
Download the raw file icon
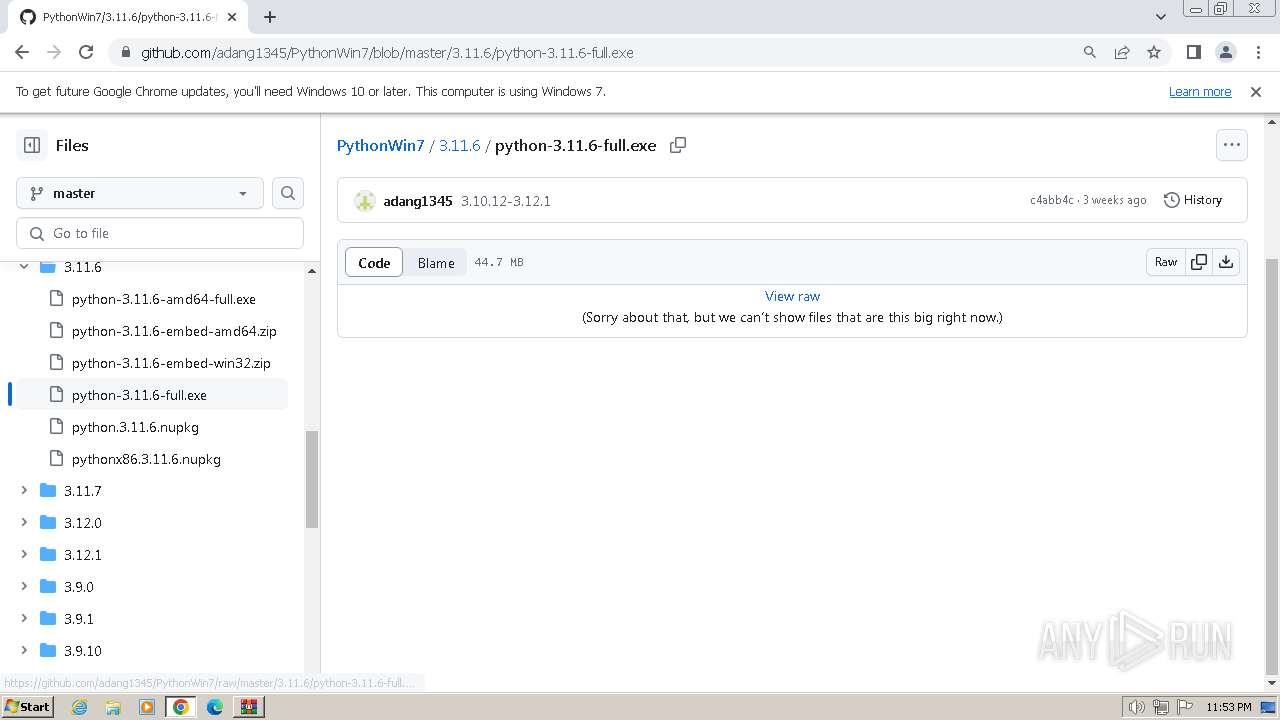coord(1226,262)
